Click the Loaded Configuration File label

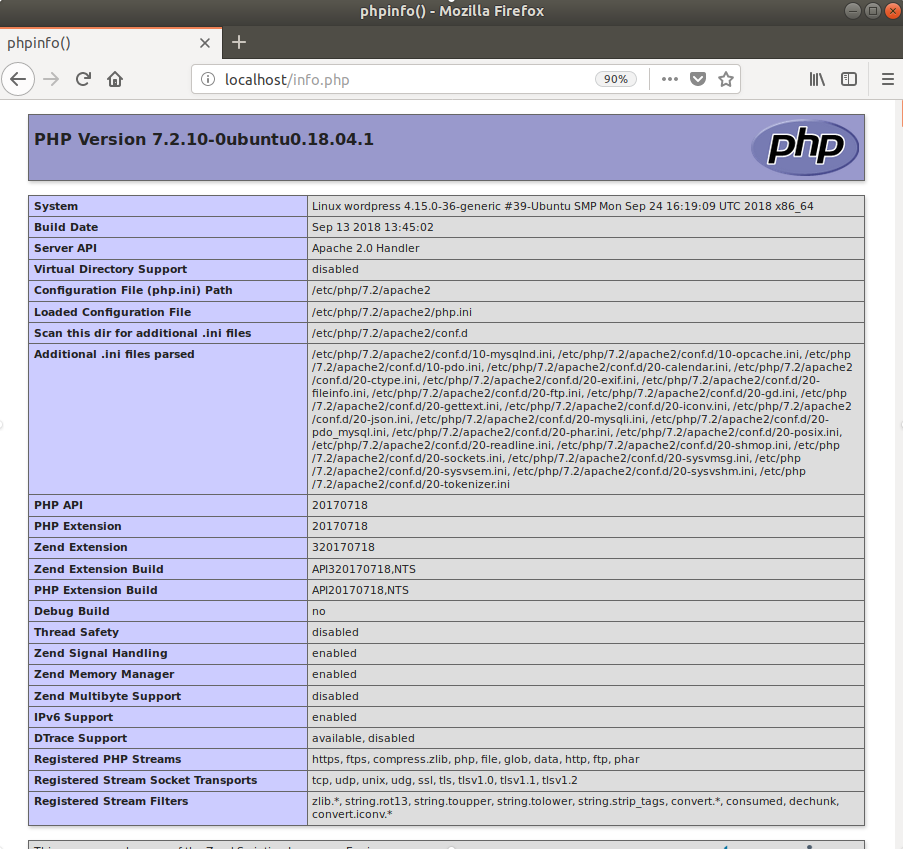[x=112, y=312]
